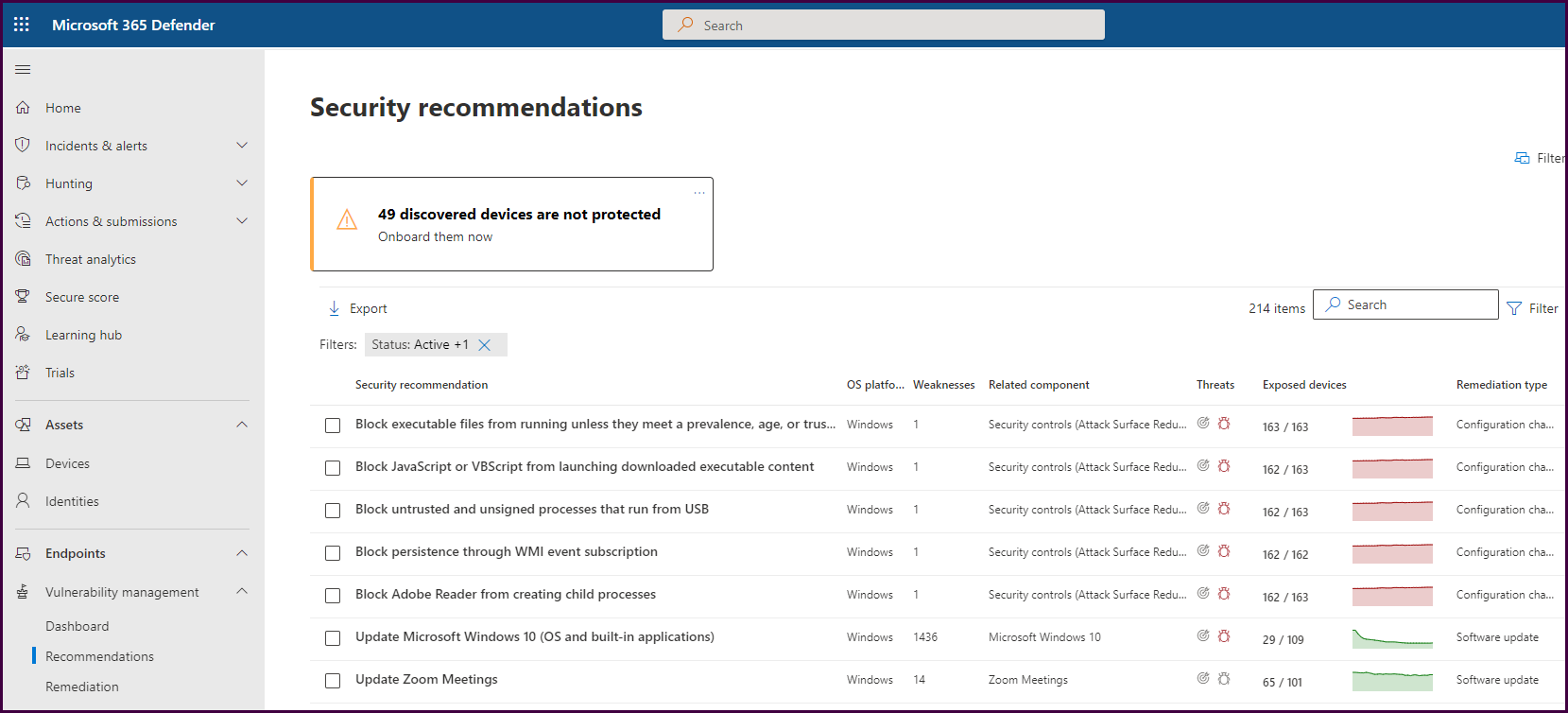Expand the Hunting menu chevron
Screen dimensions: 1568x713
pyautogui.click(x=242, y=183)
